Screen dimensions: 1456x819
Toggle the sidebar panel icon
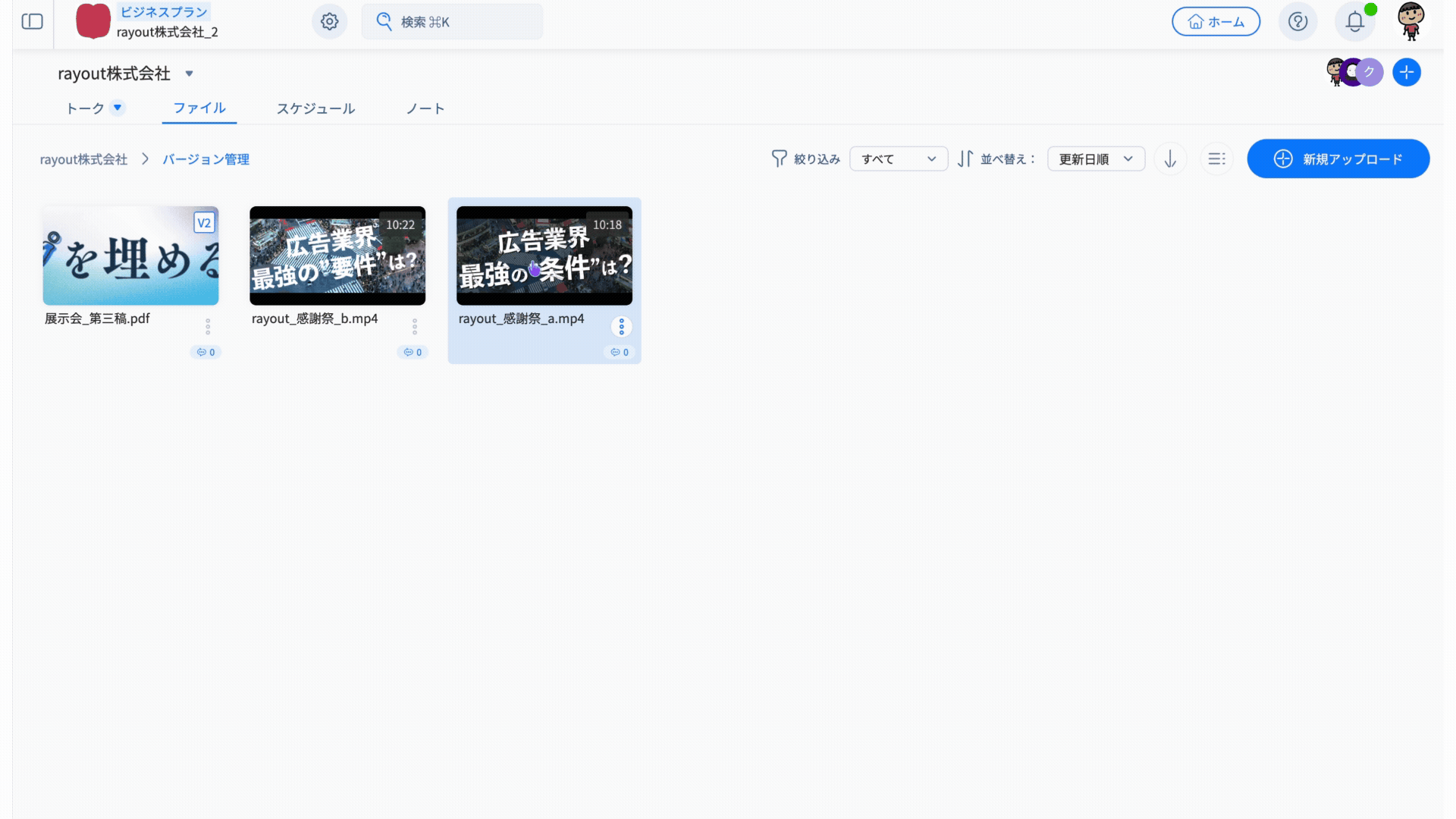[32, 21]
